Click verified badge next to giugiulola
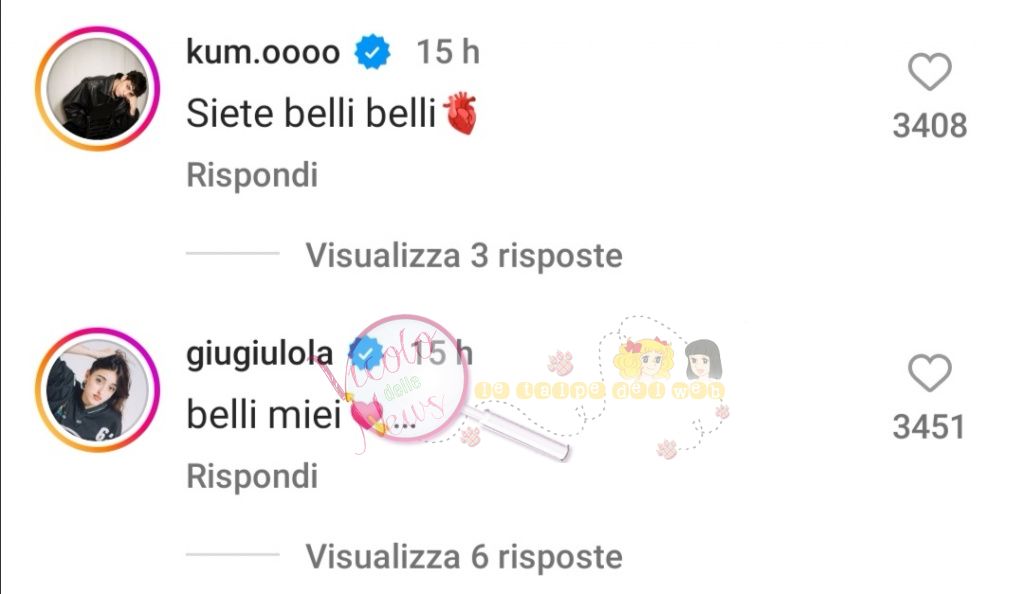Image resolution: width=1024 pixels, height=594 pixels. pos(366,354)
